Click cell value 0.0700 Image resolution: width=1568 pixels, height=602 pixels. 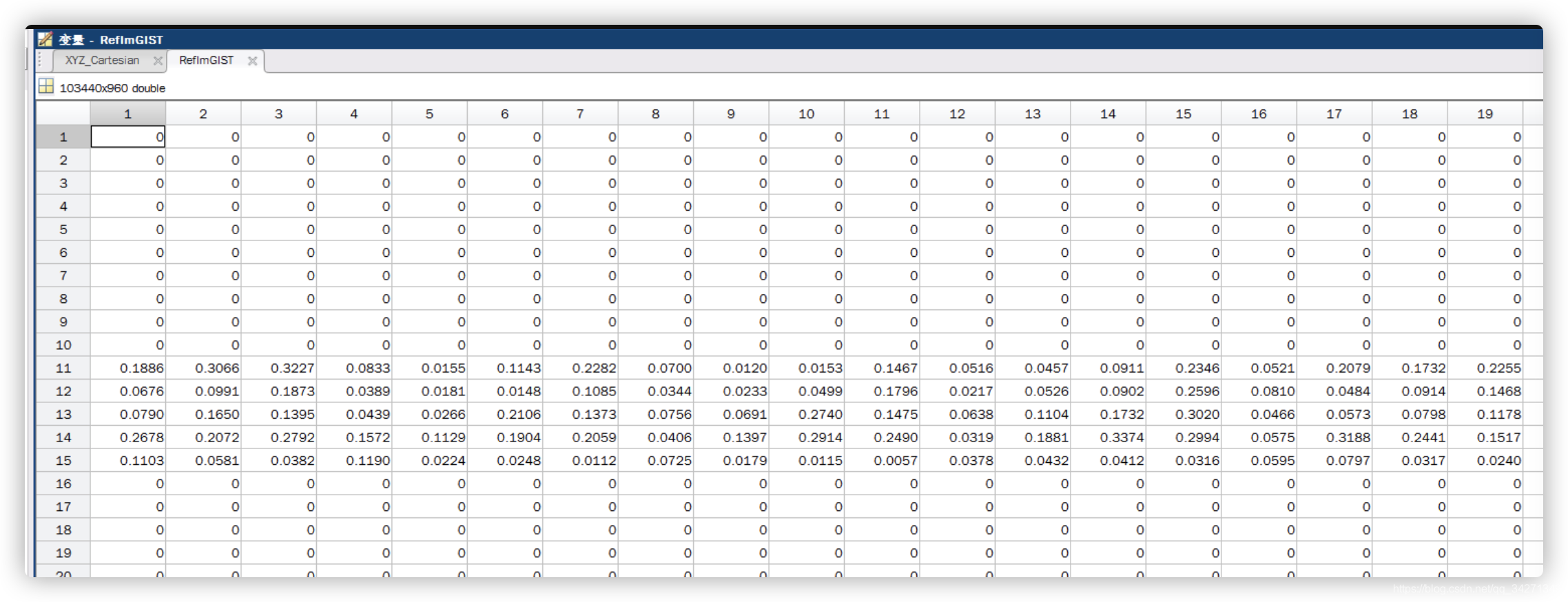click(669, 368)
